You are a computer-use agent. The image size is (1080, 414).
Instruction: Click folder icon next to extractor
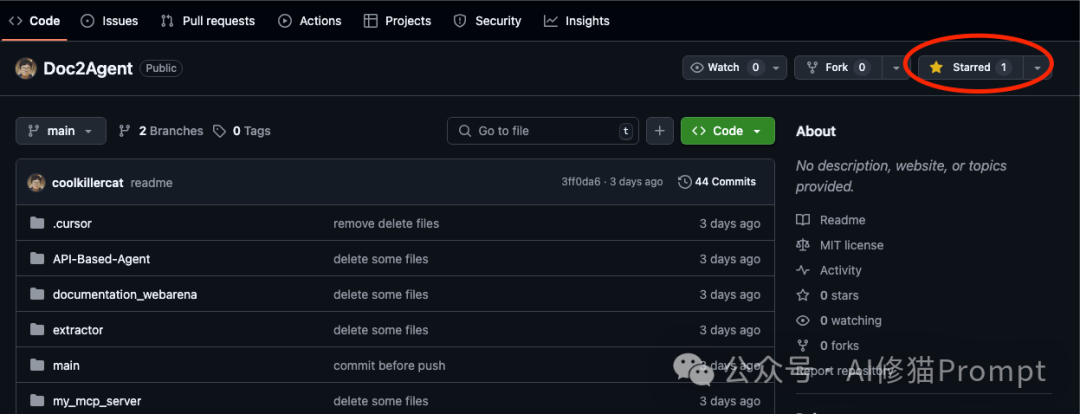37,330
